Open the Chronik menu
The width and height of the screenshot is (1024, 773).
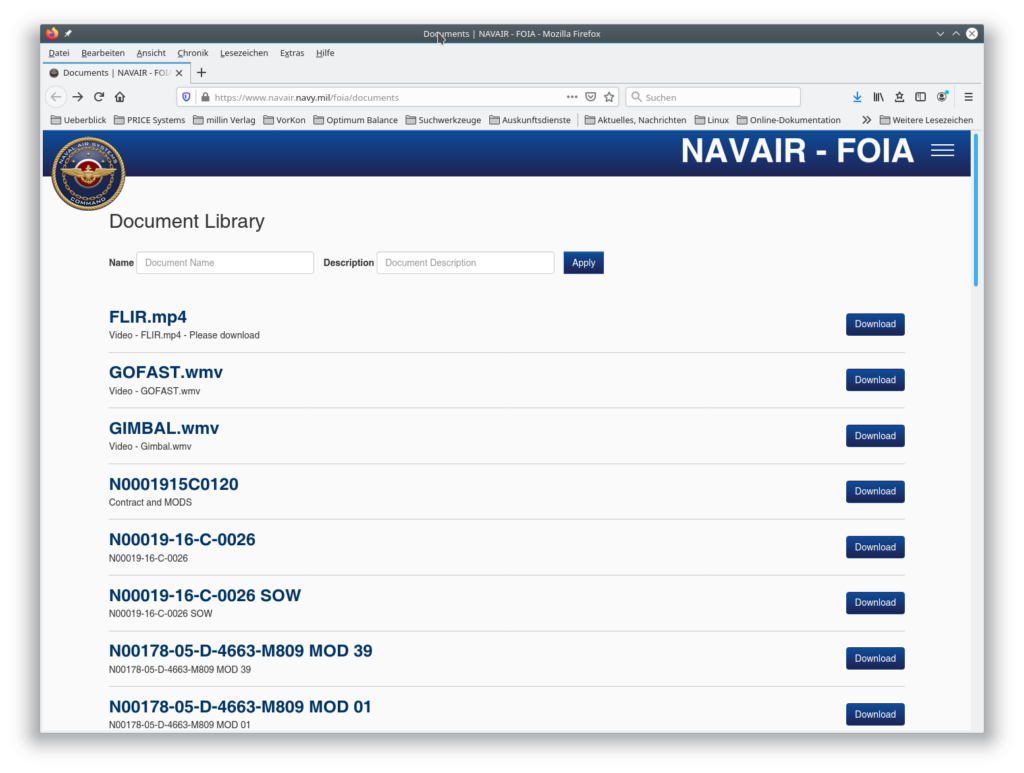coord(193,53)
